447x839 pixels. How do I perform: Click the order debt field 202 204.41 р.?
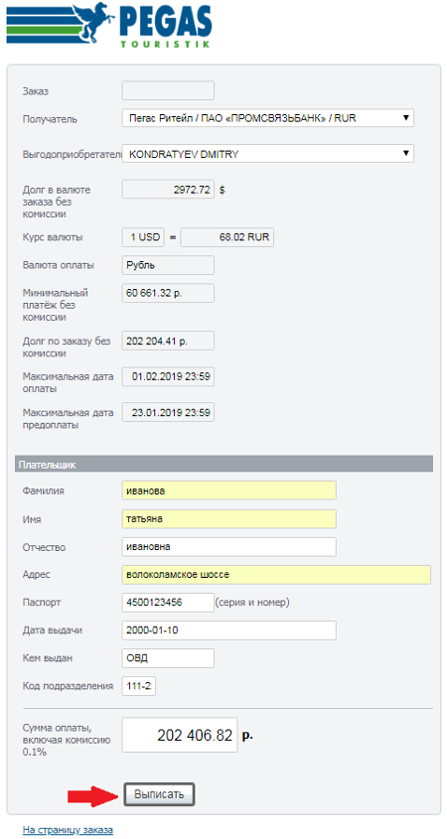168,340
